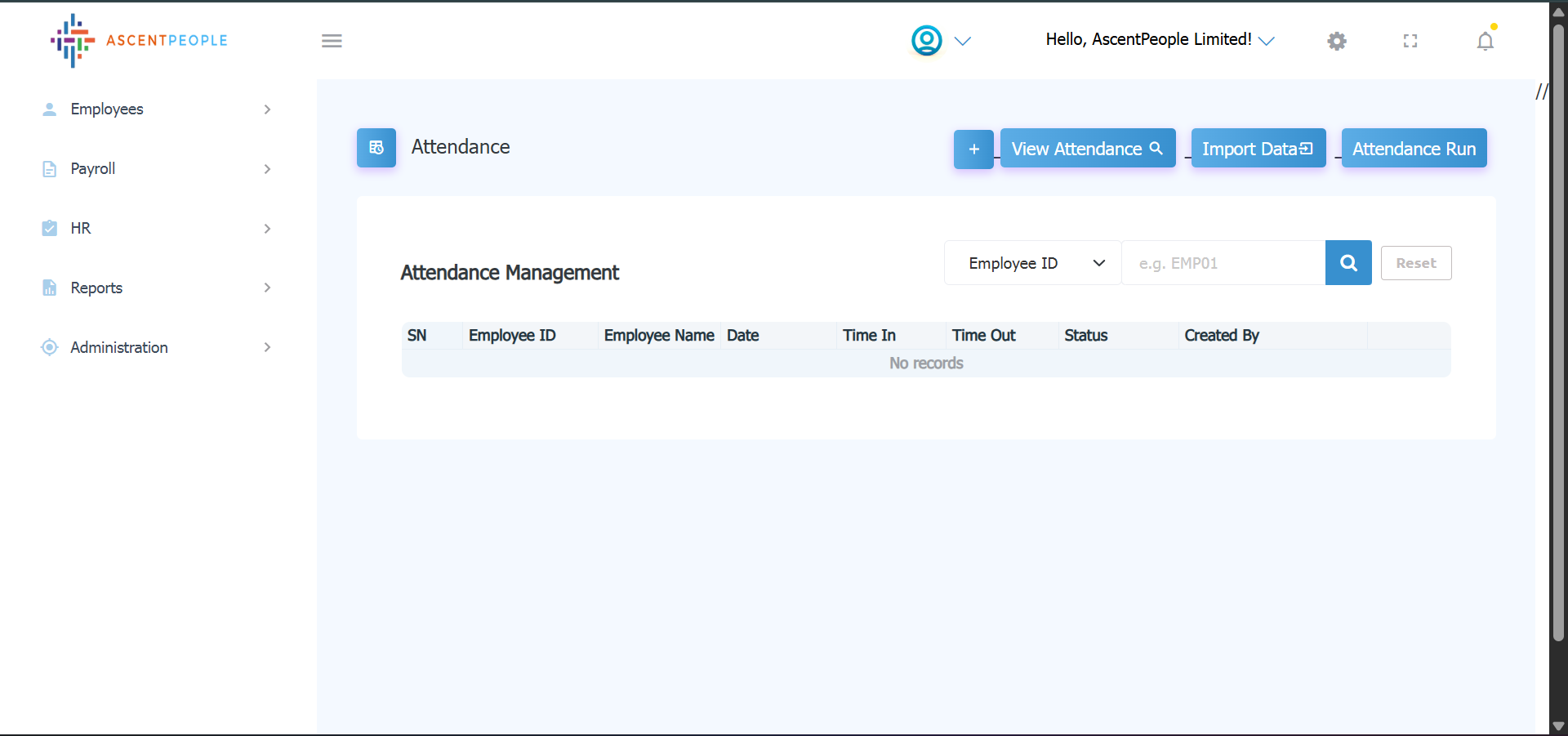This screenshot has width=1568, height=736.
Task: Expand the Reports sidebar section
Action: coord(155,288)
